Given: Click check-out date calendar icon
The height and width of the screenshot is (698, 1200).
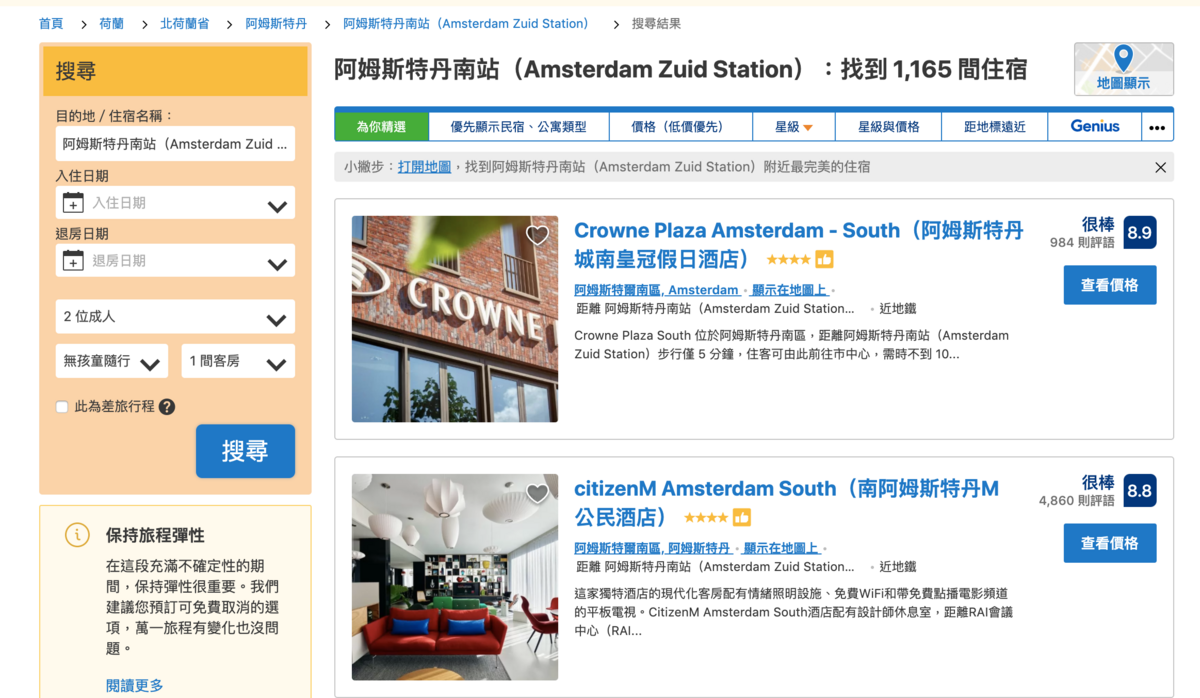Looking at the screenshot, I should pos(73,261).
